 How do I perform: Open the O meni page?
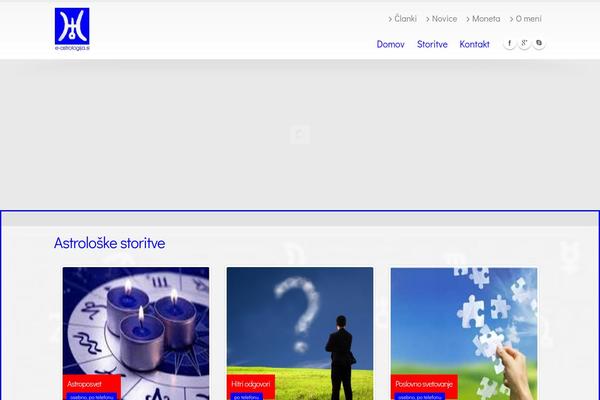tap(528, 18)
